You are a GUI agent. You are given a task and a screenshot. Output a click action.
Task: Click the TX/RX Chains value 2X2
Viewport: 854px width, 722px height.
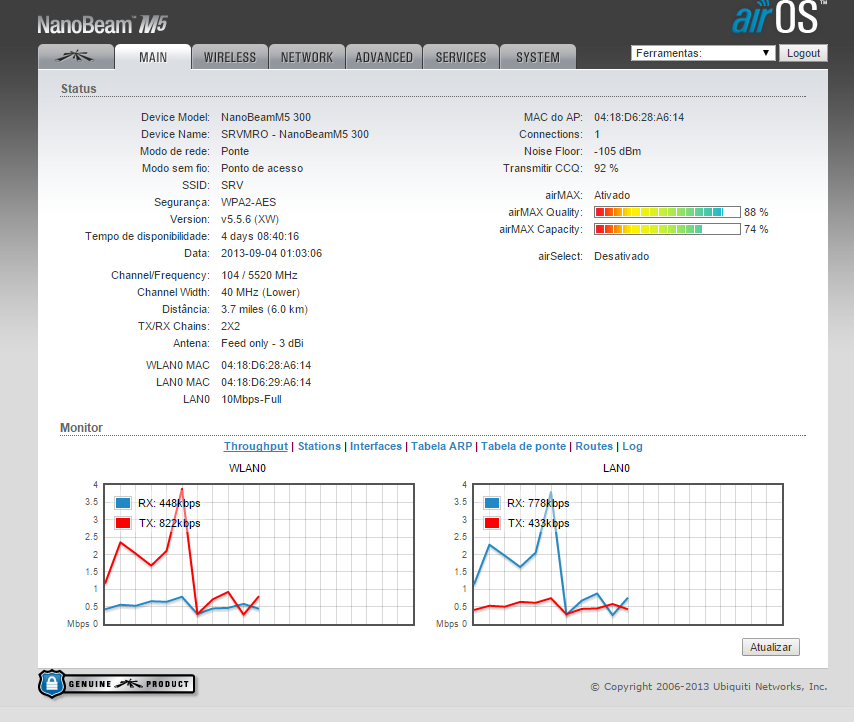pos(230,326)
